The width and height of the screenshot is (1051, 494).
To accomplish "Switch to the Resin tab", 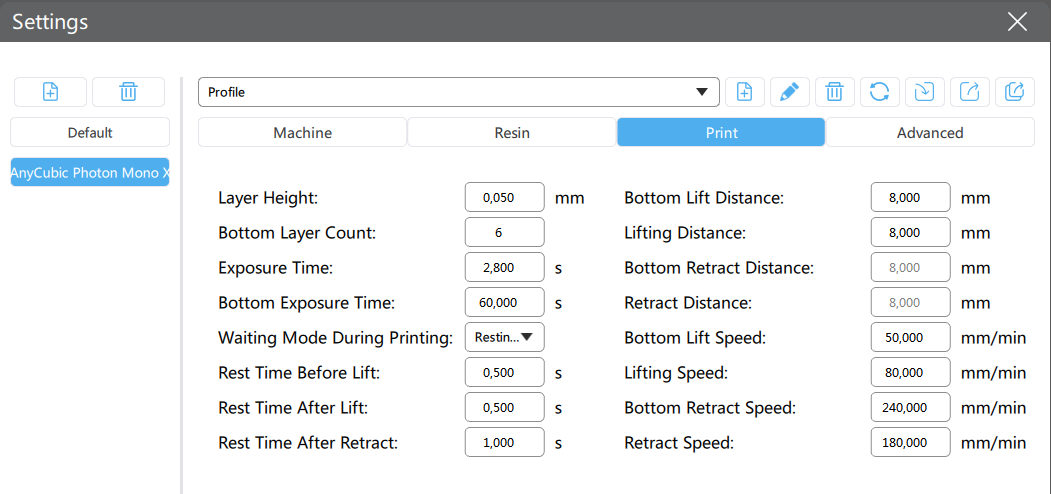I will pos(511,133).
